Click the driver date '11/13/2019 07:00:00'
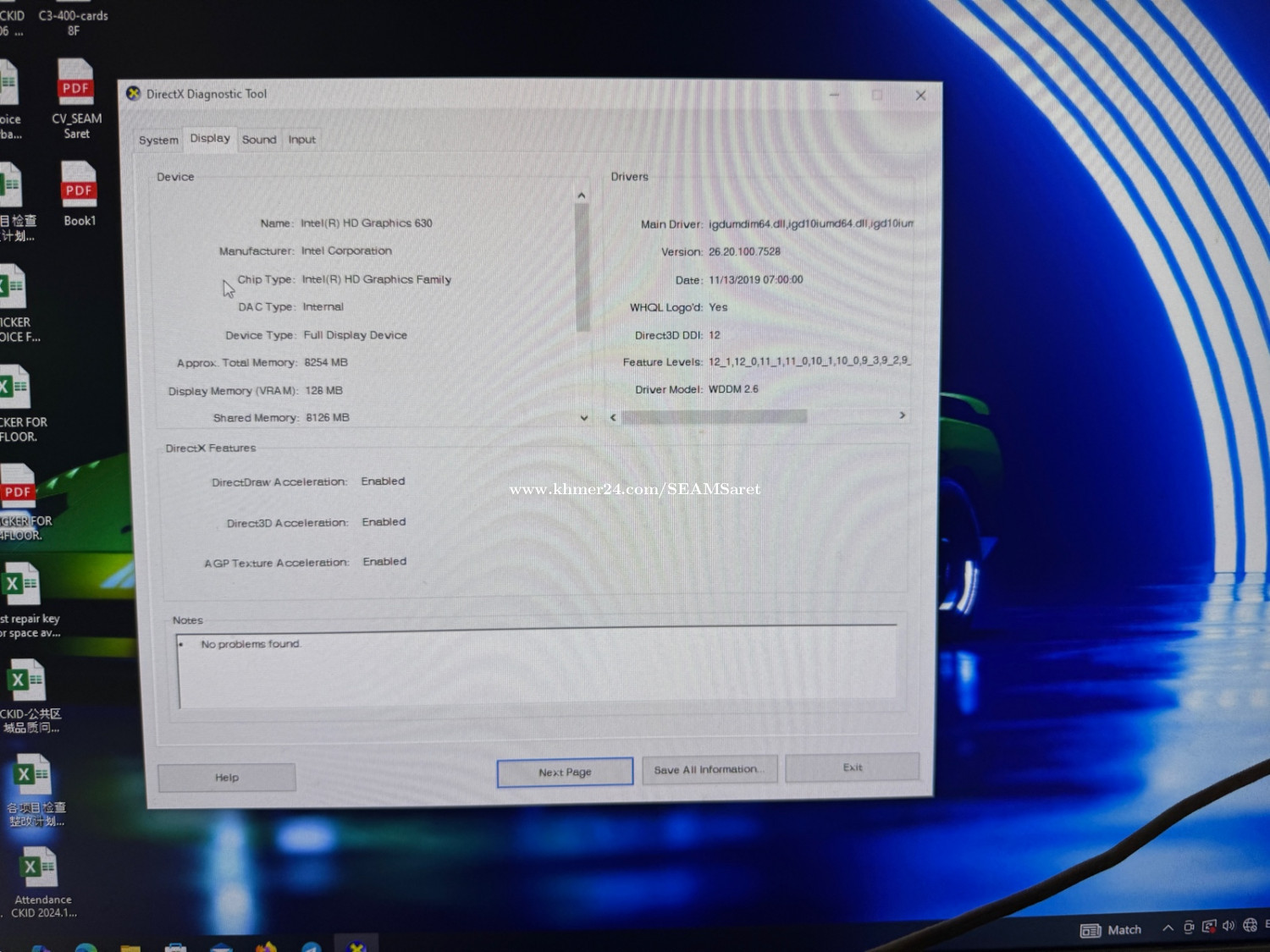 pyautogui.click(x=756, y=280)
